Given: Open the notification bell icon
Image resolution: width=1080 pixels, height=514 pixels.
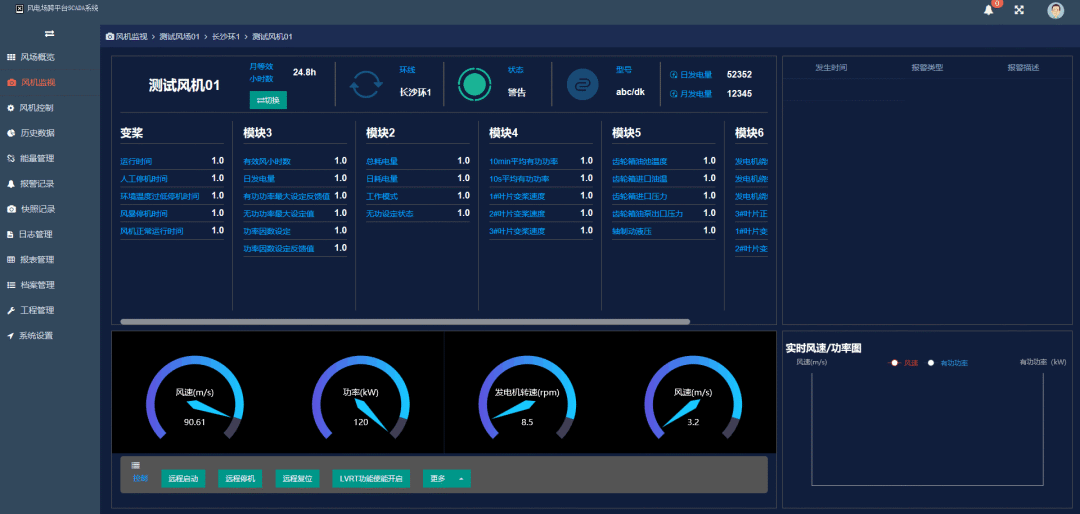Looking at the screenshot, I should point(988,10).
